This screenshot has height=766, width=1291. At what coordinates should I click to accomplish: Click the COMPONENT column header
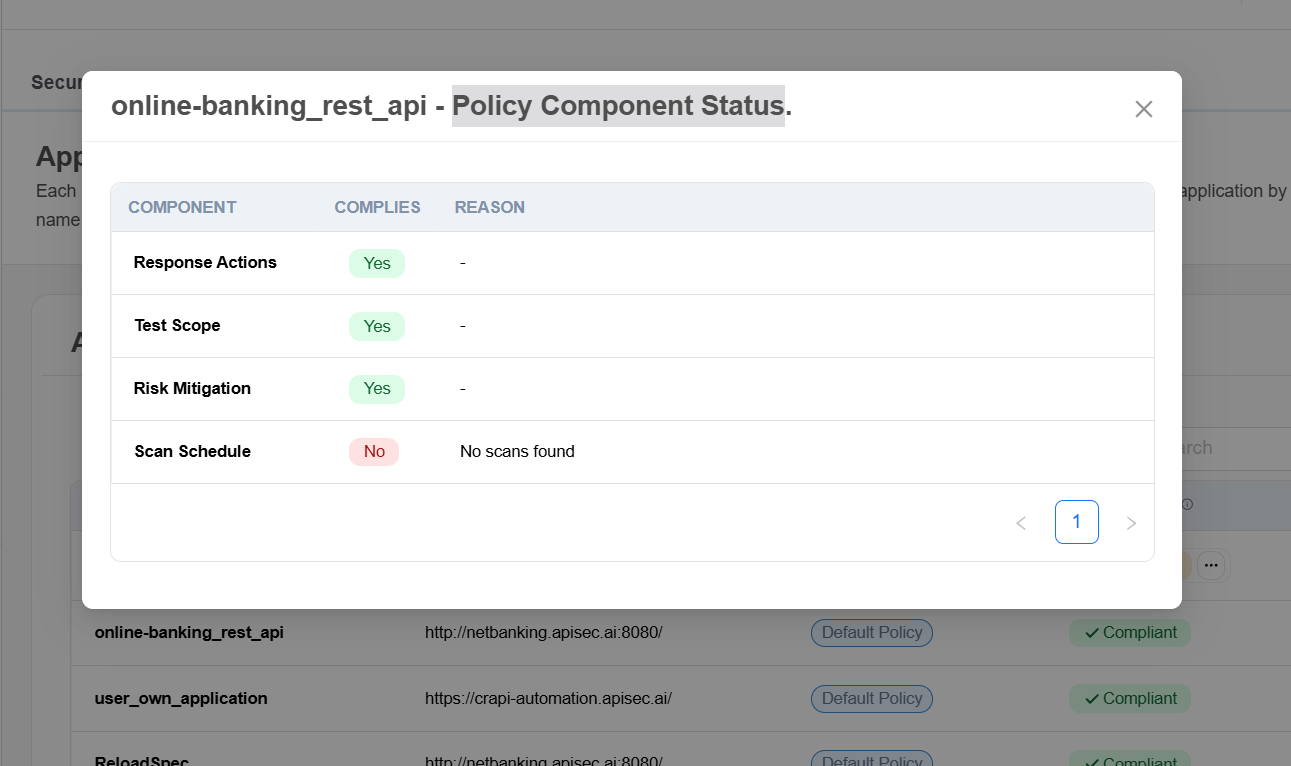point(182,208)
